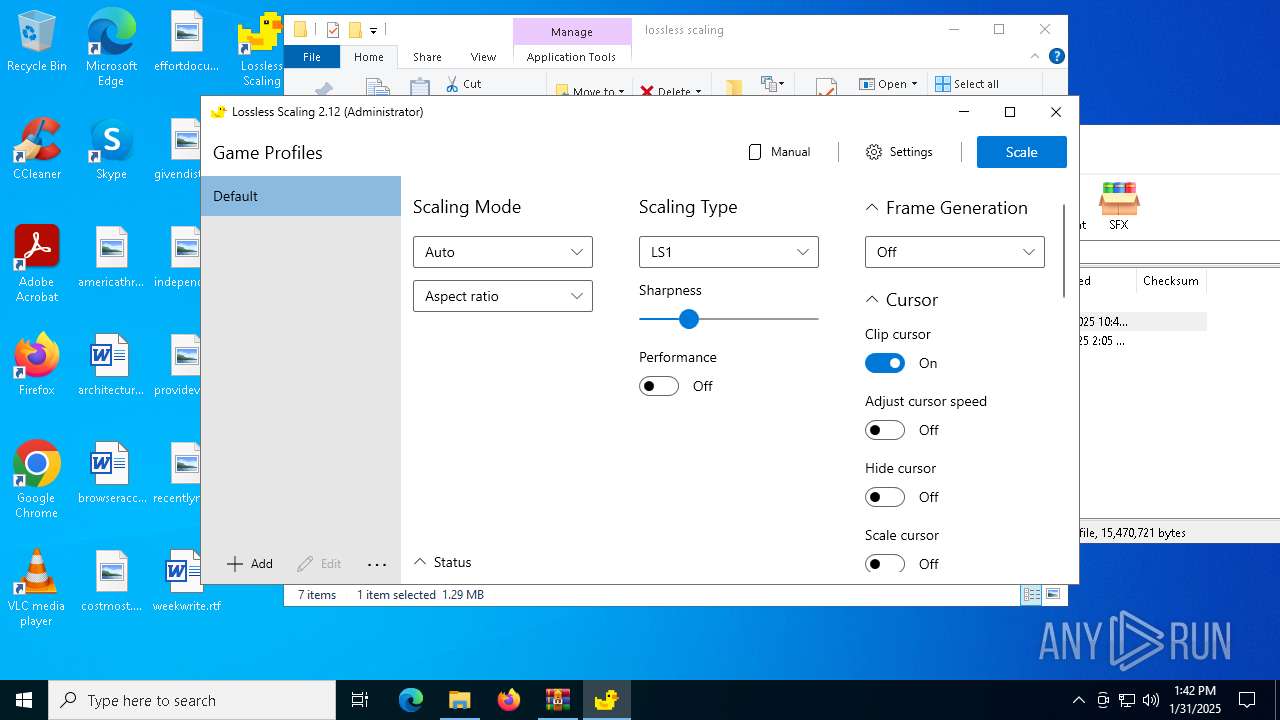Image resolution: width=1280 pixels, height=720 pixels.
Task: Click the Lossless Scaling scrollbar
Action: pyautogui.click(x=1064, y=250)
